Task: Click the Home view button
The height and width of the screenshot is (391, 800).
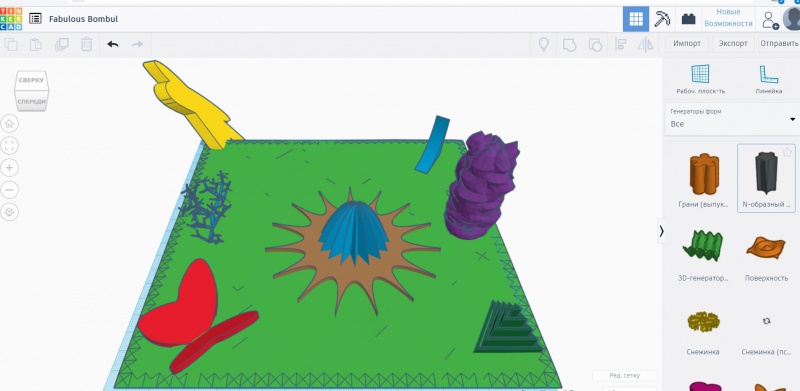Action: click(x=9, y=123)
